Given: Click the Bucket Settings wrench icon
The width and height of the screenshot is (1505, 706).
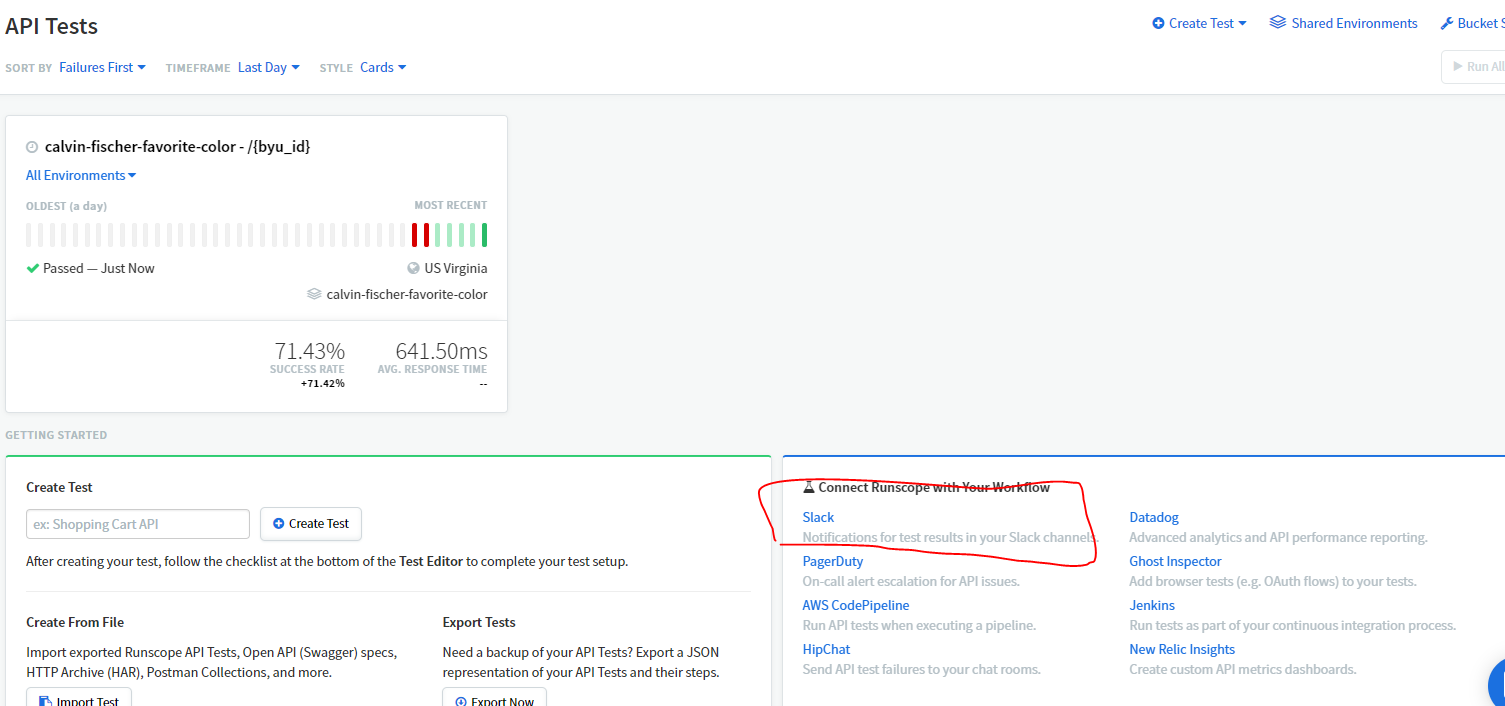Looking at the screenshot, I should point(1447,23).
